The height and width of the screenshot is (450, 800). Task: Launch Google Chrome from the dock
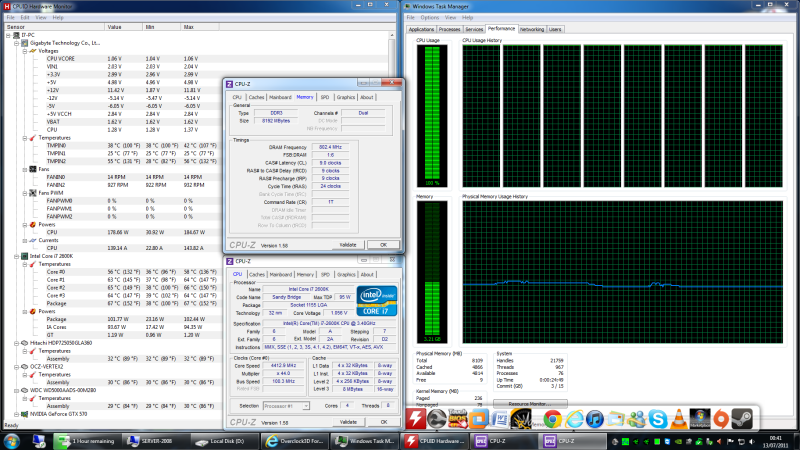[x=552, y=419]
